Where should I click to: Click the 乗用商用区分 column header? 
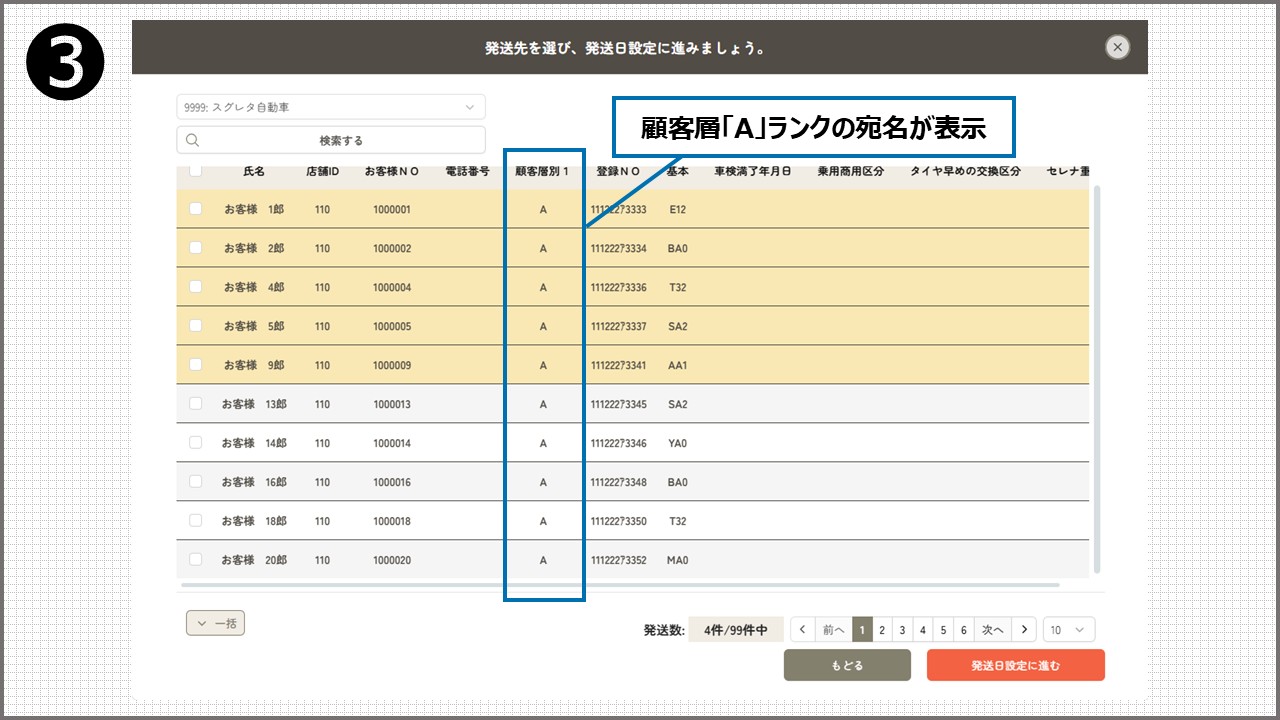pos(851,171)
